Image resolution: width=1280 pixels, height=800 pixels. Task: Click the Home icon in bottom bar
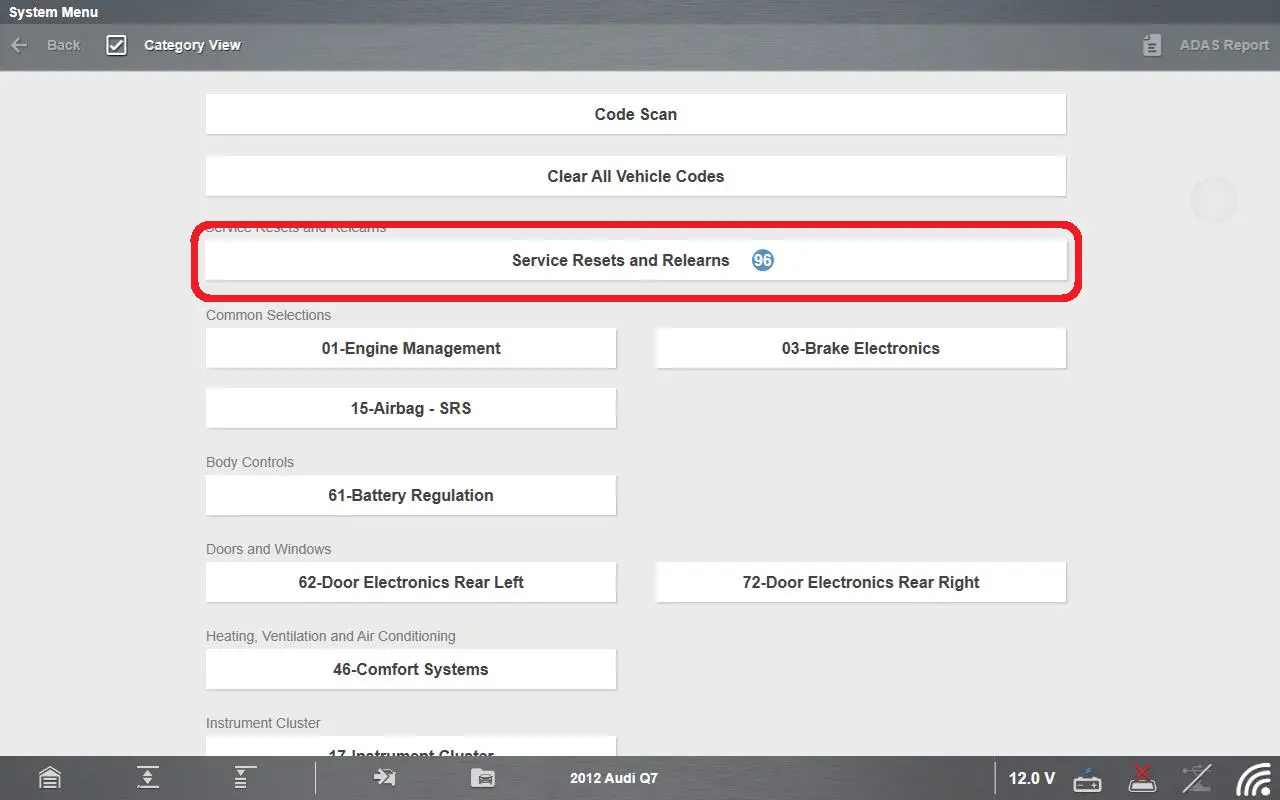49,778
